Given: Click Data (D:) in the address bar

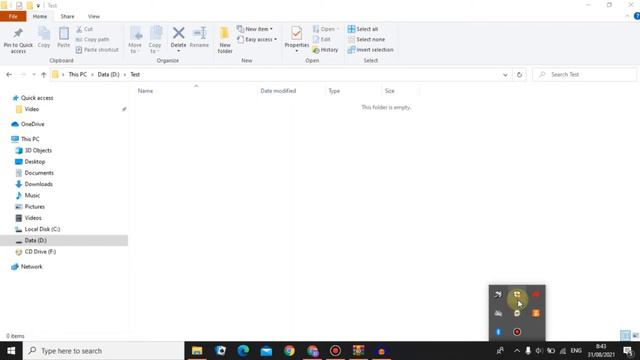Looking at the screenshot, I should [x=109, y=75].
